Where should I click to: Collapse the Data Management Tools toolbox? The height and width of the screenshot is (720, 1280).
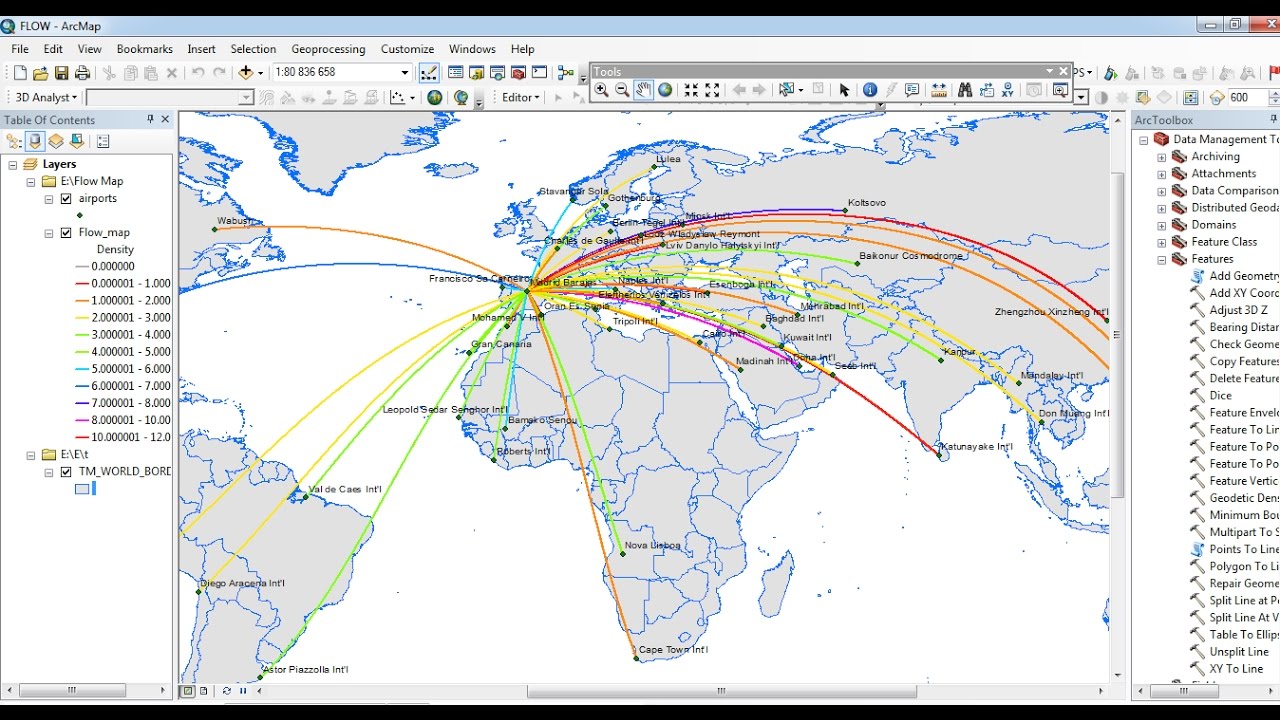1143,139
